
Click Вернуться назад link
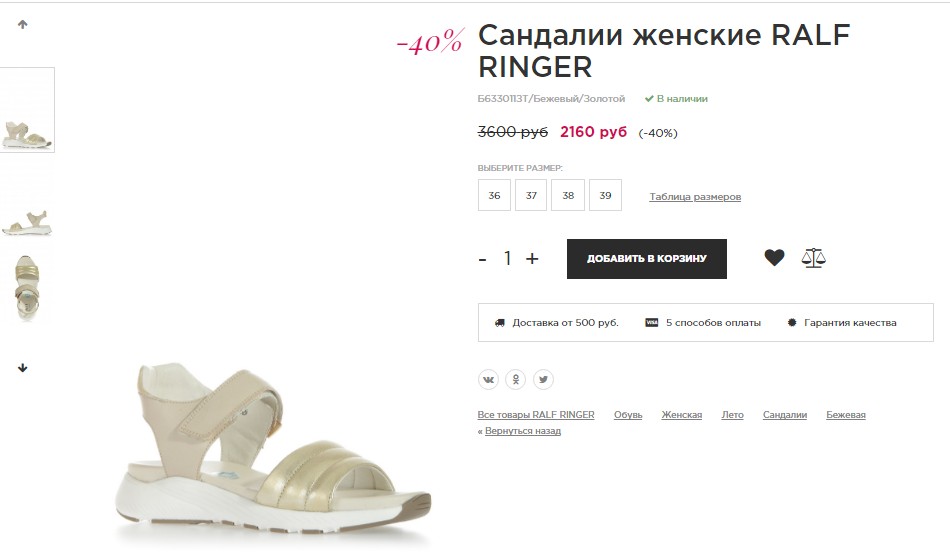pos(523,431)
